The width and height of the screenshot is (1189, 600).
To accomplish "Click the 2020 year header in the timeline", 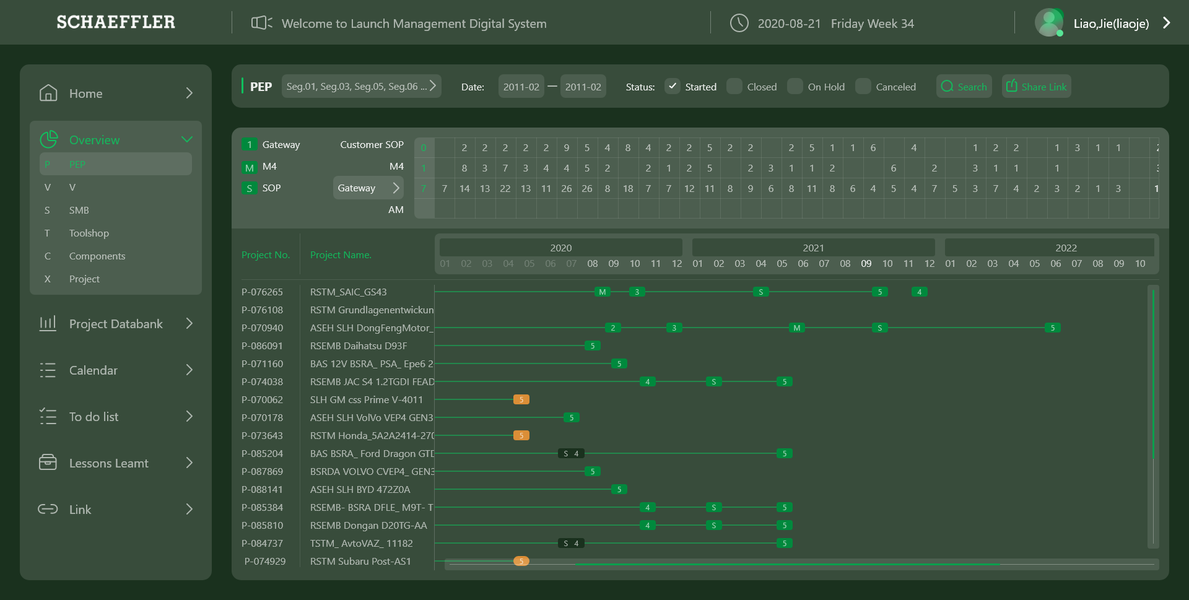I will tap(561, 248).
